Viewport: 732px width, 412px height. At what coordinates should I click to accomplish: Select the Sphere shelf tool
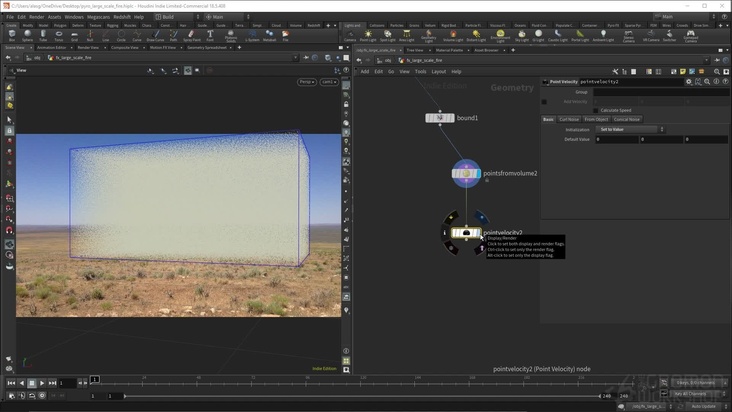click(28, 35)
